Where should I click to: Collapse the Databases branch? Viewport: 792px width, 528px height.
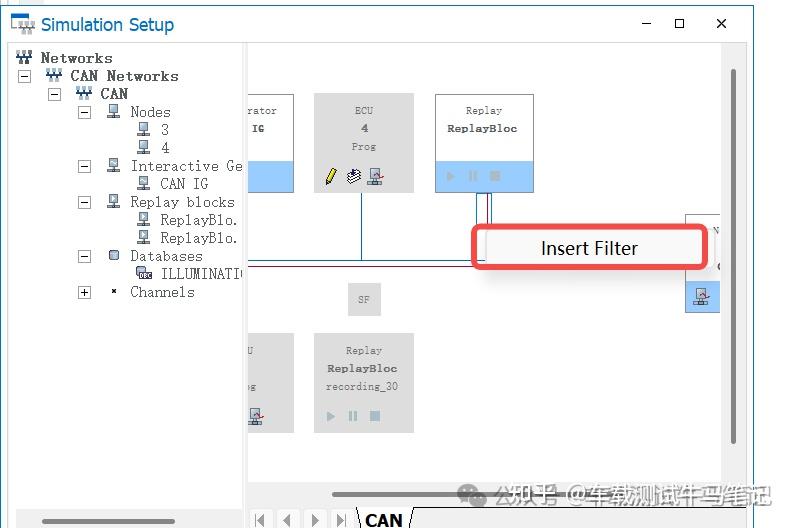(84, 257)
